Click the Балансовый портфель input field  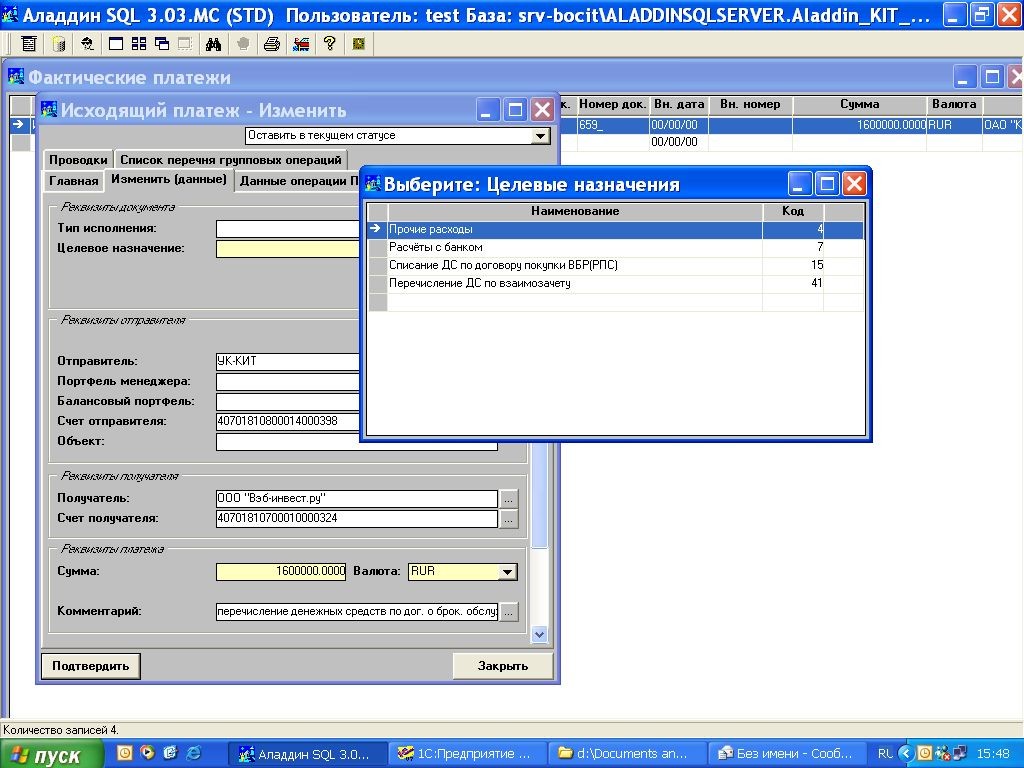(288, 402)
